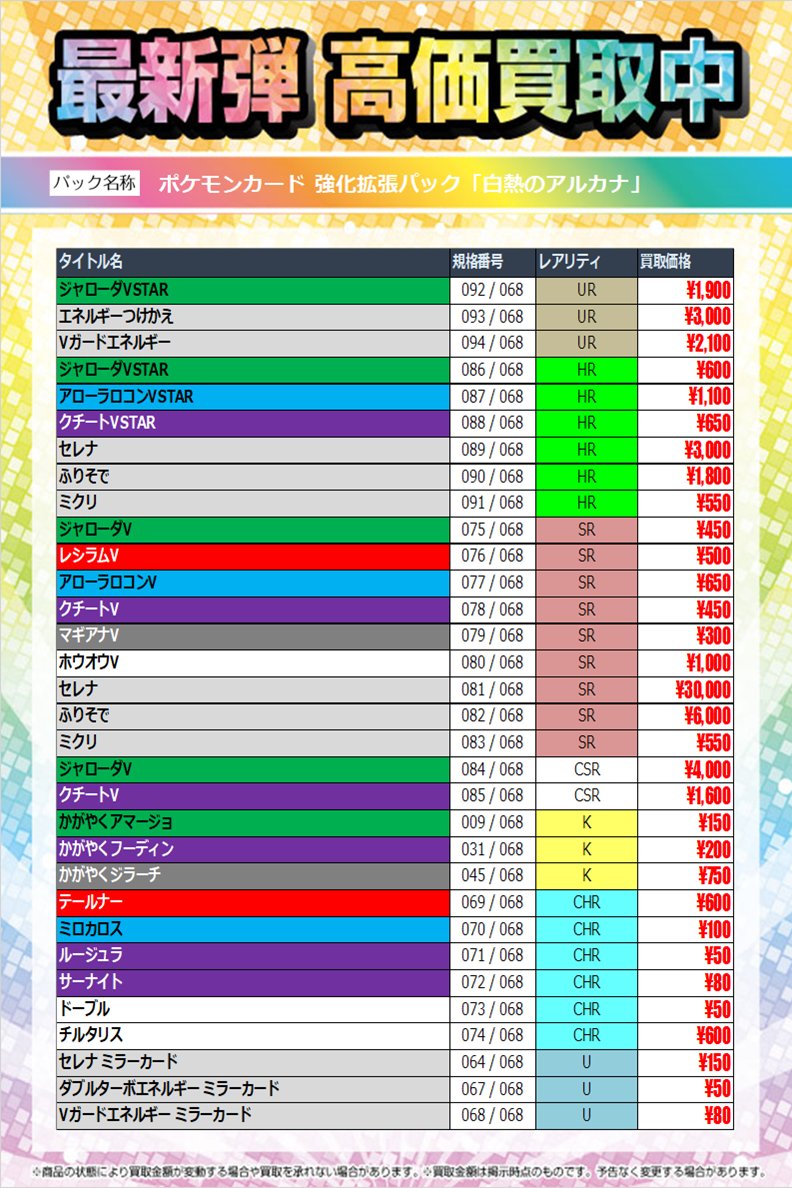Click the price ¥30,000

pyautogui.click(x=703, y=689)
